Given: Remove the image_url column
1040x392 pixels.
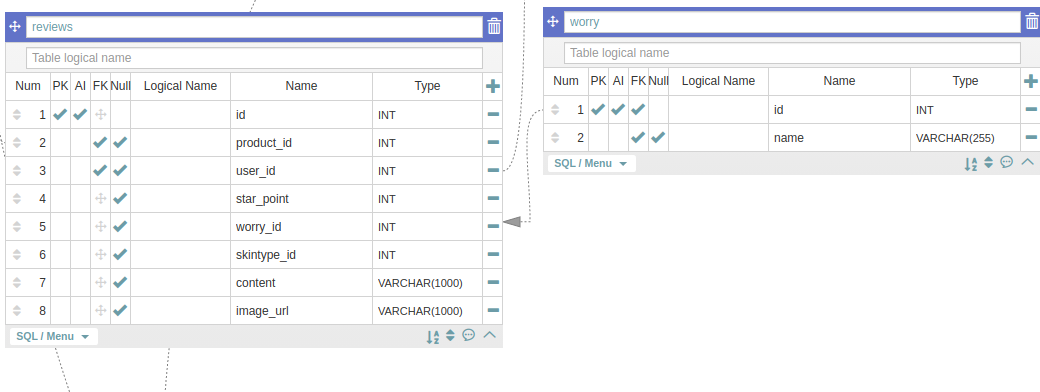Looking at the screenshot, I should tap(493, 310).
